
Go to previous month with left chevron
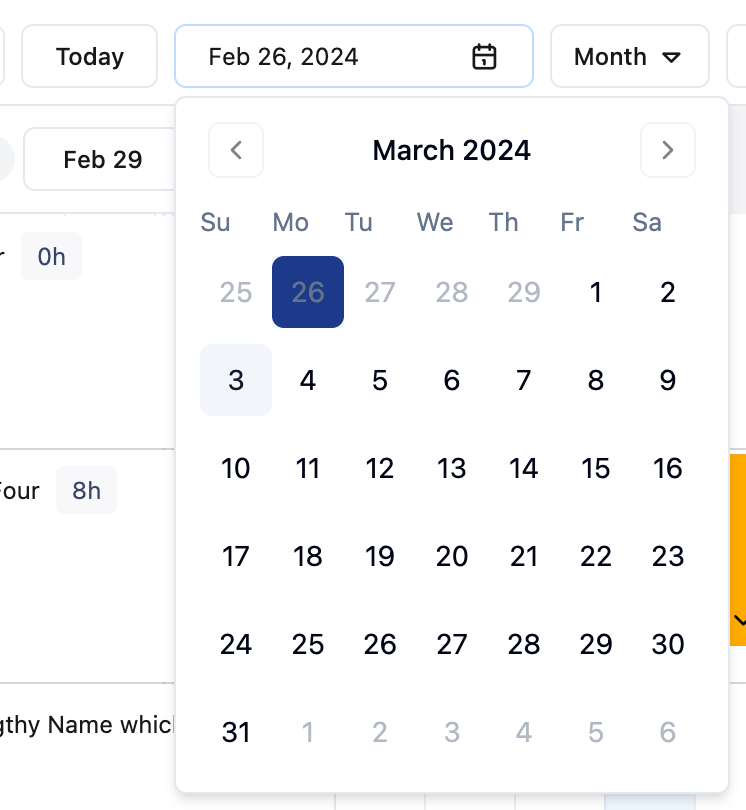pos(236,151)
